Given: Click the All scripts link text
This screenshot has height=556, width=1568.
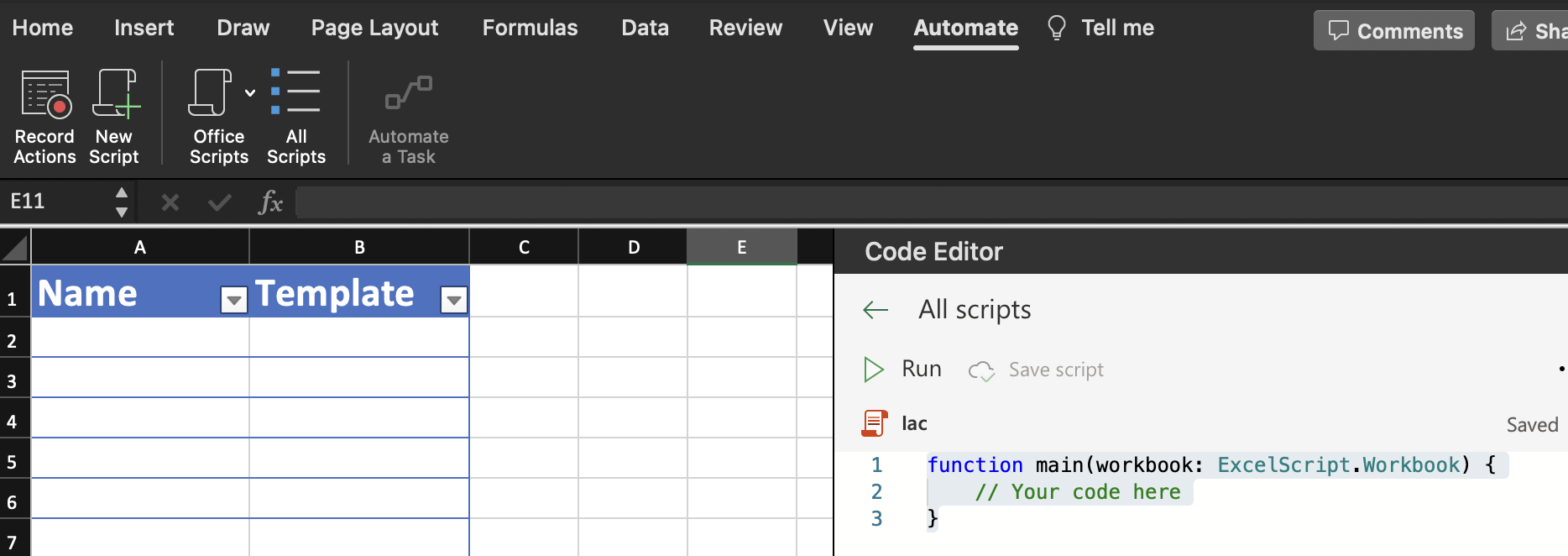Looking at the screenshot, I should pyautogui.click(x=975, y=310).
